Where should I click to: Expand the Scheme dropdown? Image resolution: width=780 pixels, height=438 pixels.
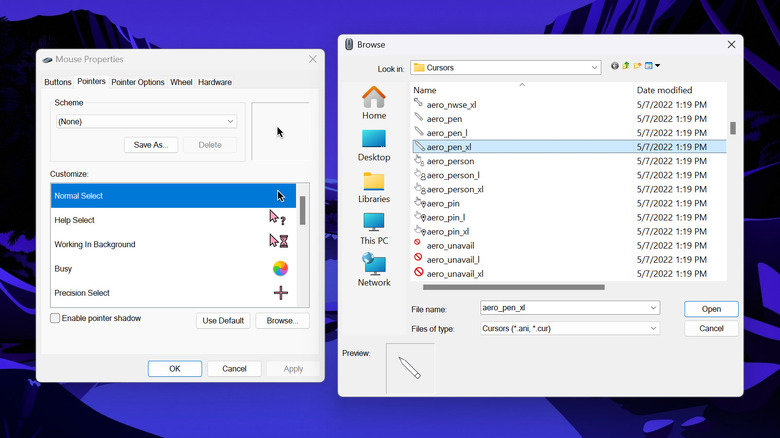[x=146, y=121]
